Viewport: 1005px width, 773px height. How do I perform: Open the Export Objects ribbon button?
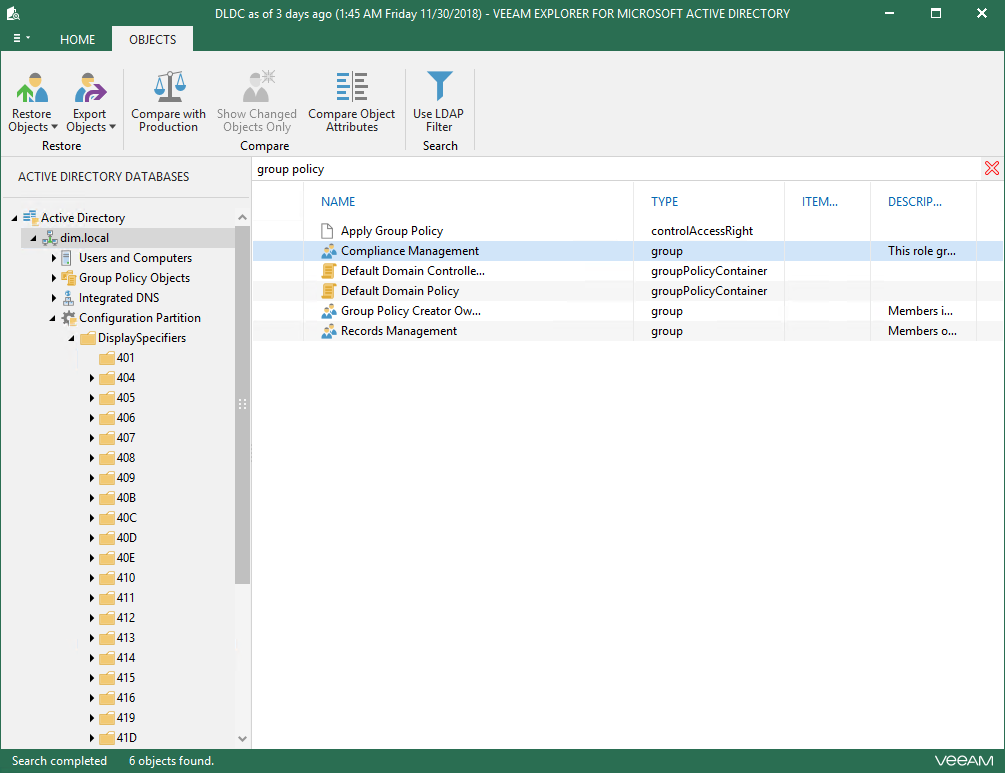coord(90,103)
